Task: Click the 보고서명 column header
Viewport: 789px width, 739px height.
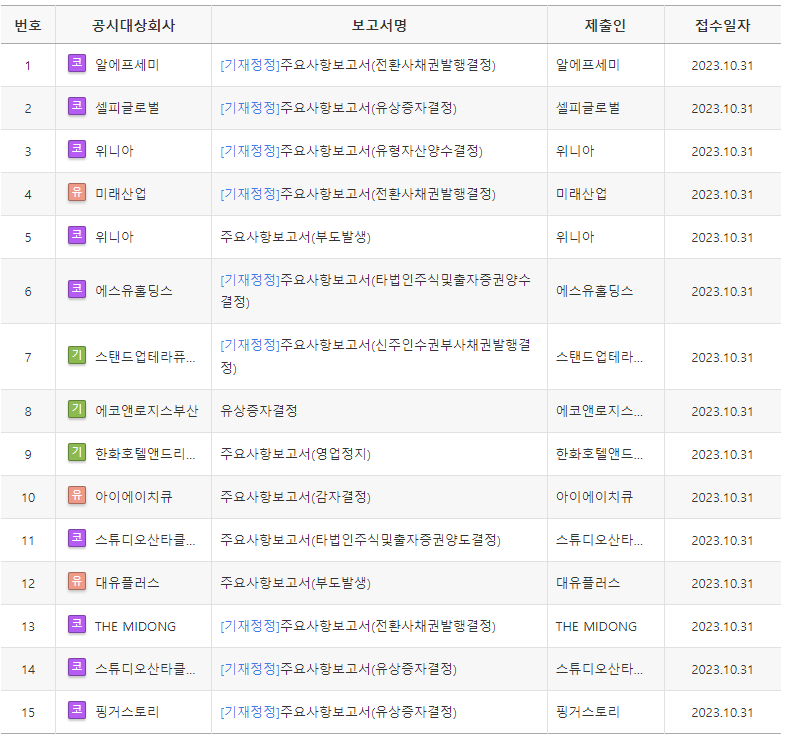Action: point(379,25)
